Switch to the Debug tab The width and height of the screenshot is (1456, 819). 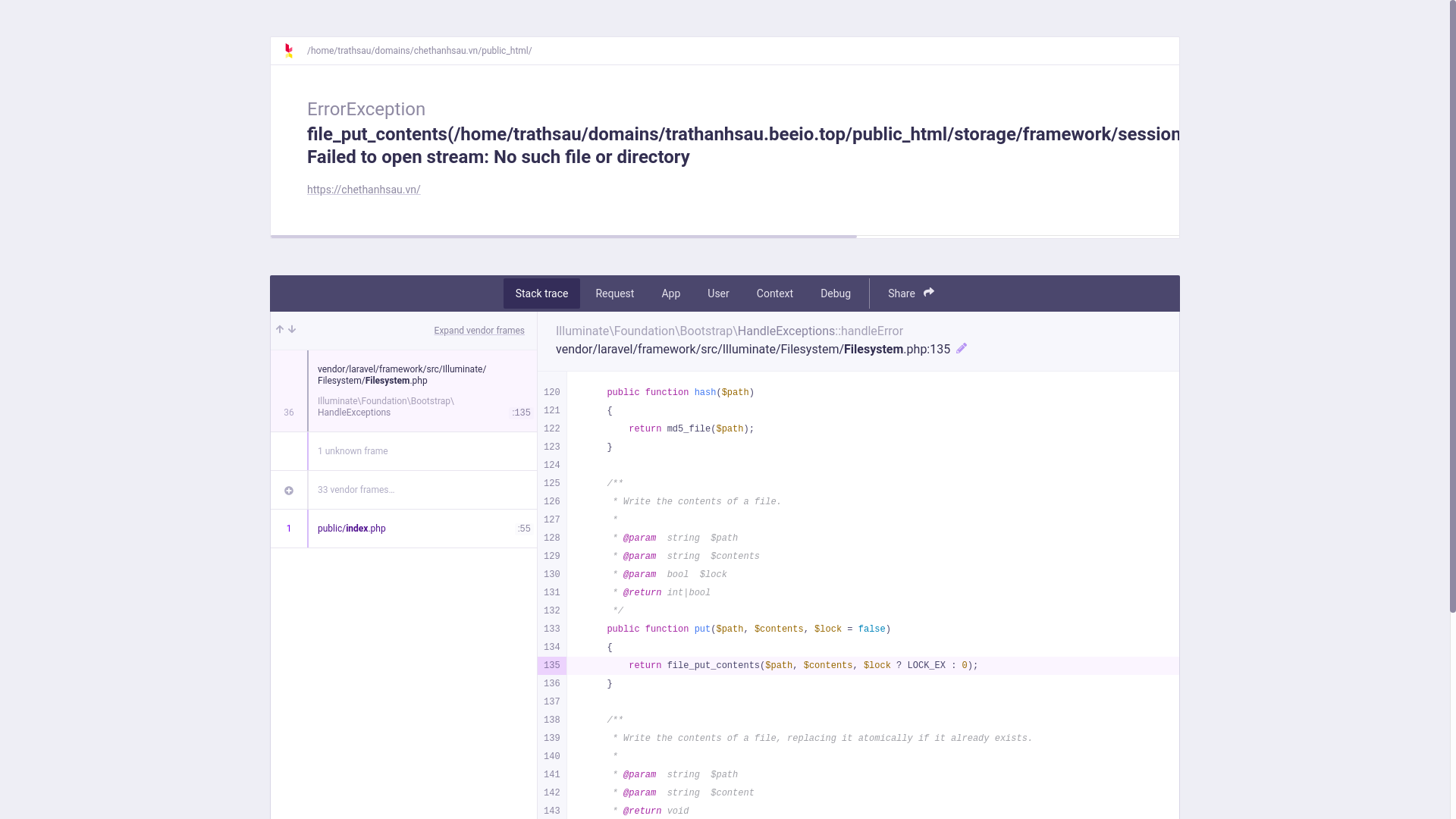pos(835,293)
